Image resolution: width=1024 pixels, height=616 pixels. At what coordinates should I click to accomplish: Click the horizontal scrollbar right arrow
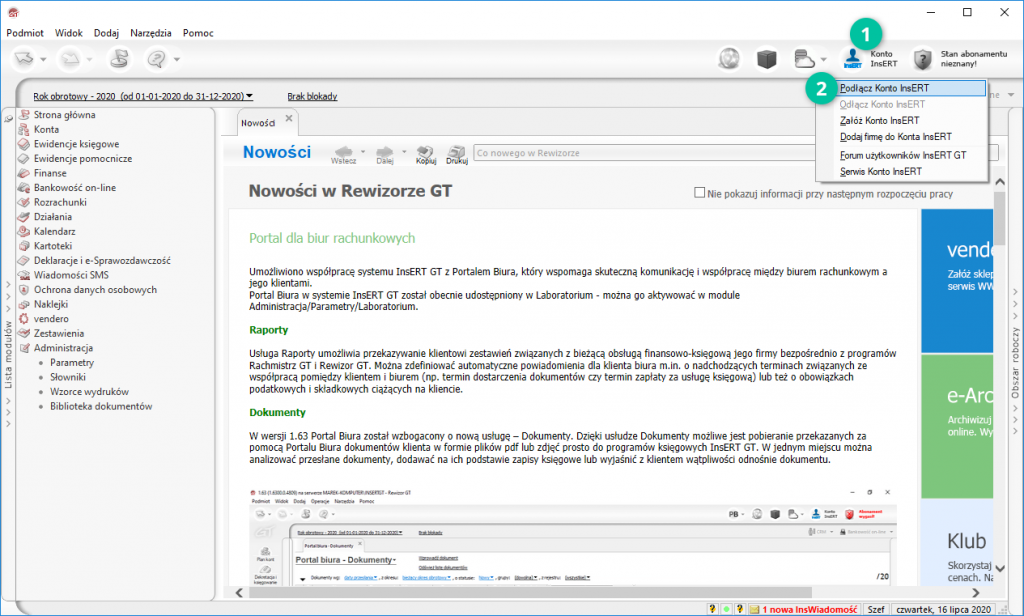[x=976, y=592]
